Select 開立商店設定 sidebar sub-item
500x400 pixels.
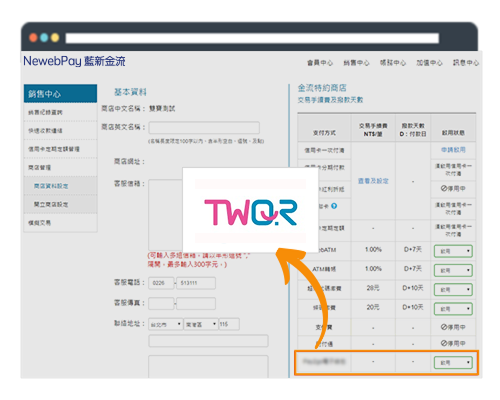click(60, 204)
